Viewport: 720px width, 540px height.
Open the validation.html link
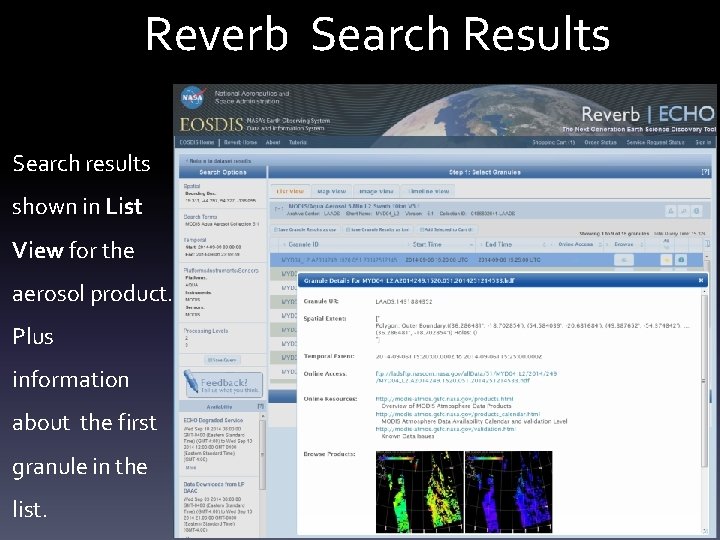click(445, 429)
